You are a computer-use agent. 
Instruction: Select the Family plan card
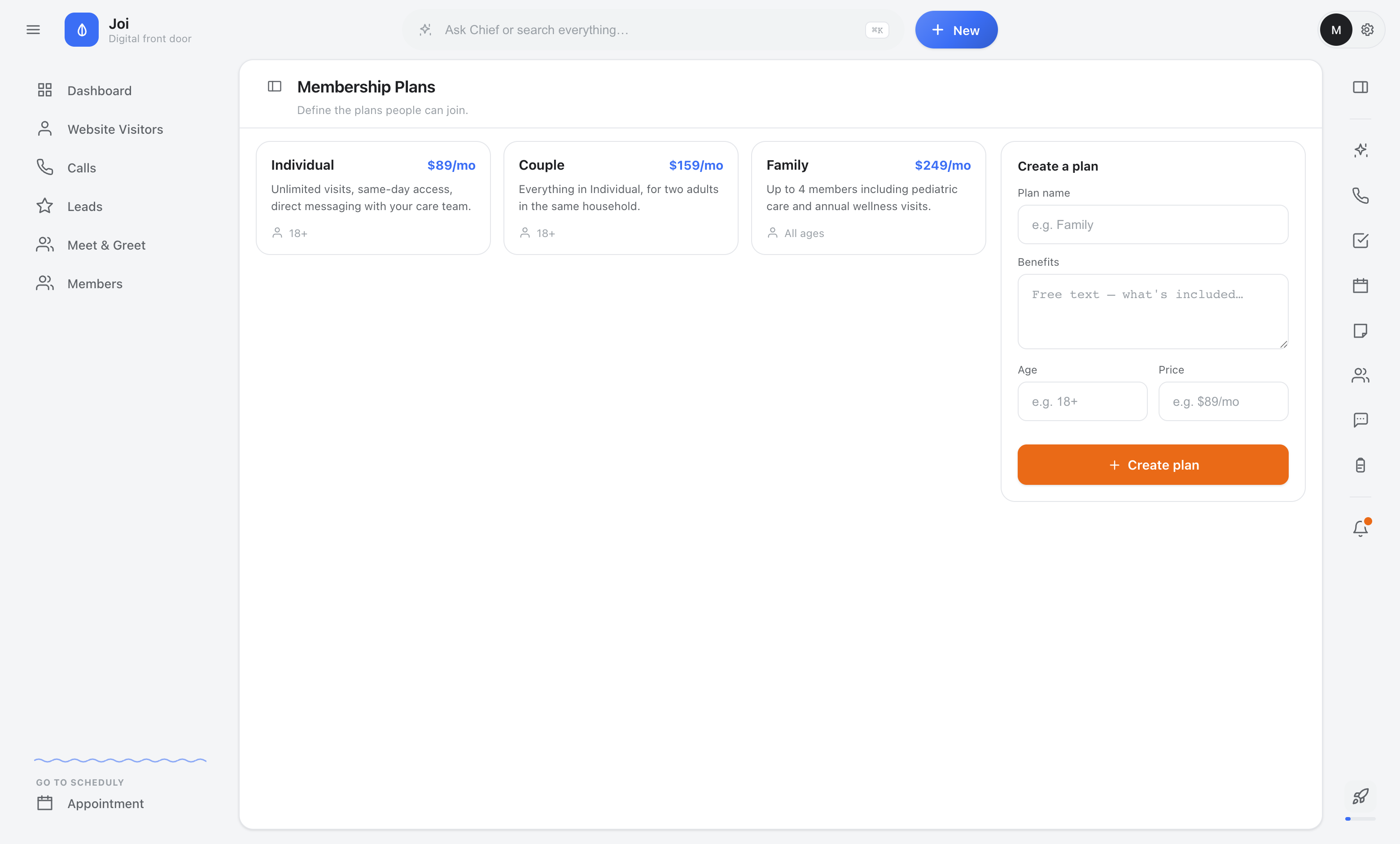pos(868,198)
